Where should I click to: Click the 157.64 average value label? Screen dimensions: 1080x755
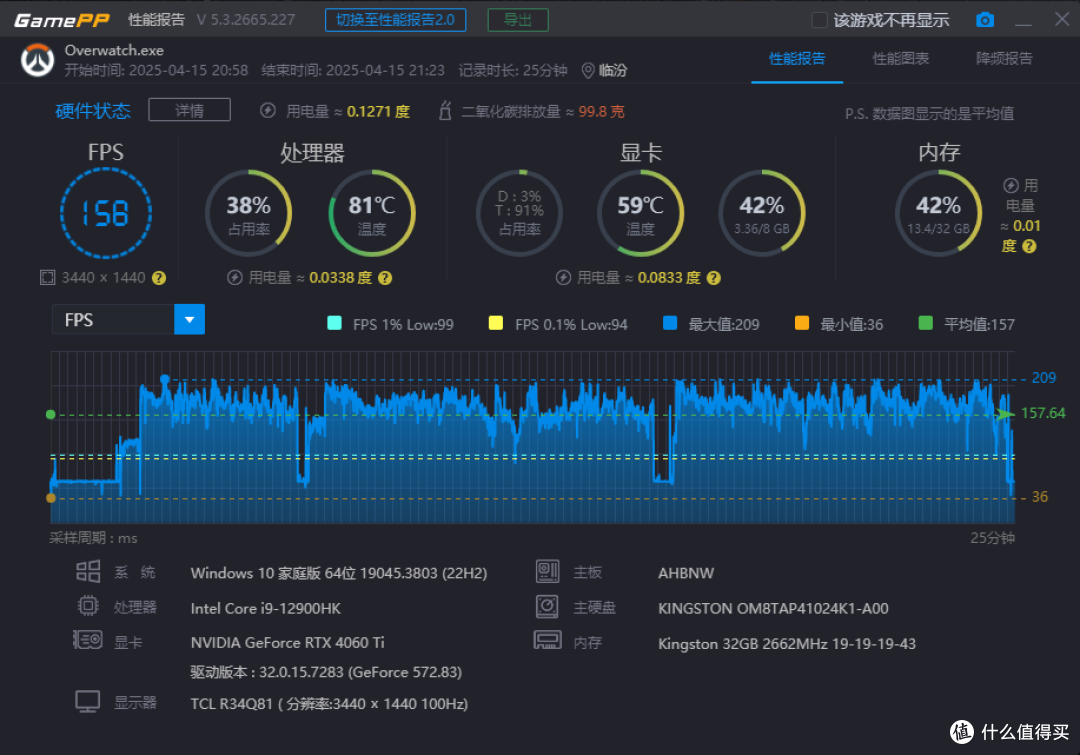pyautogui.click(x=1043, y=413)
